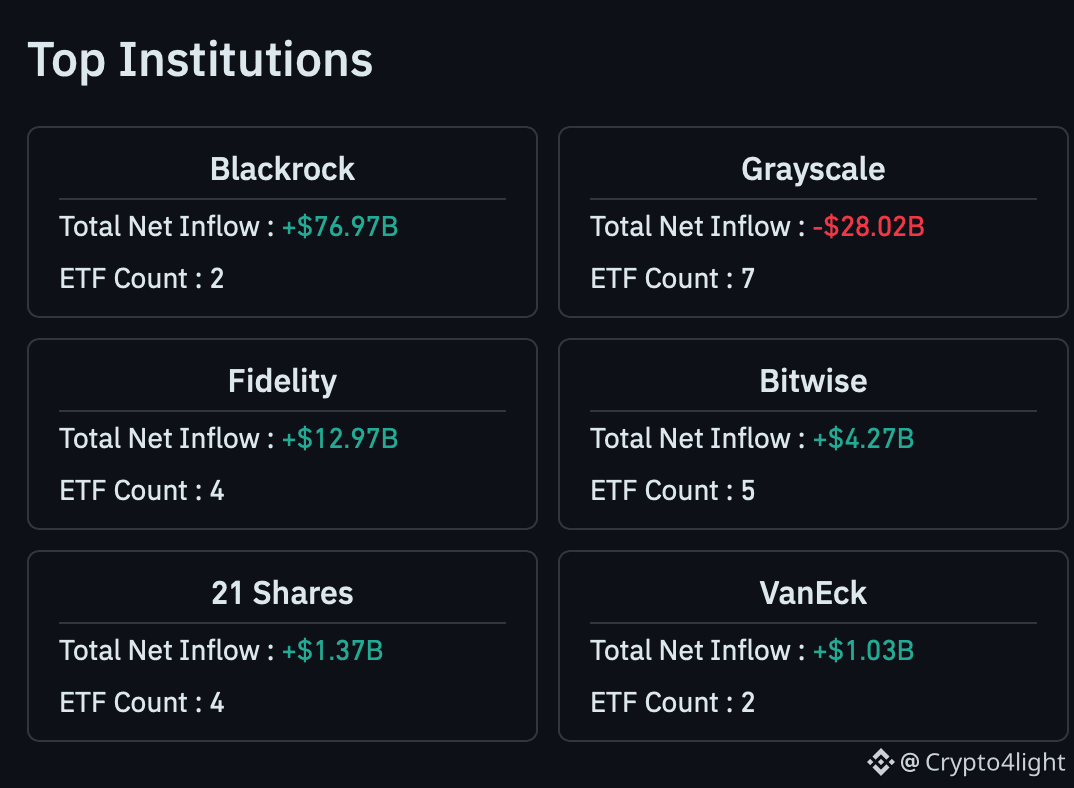Click the Top Institutions section heading
Image resolution: width=1074 pixels, height=788 pixels.
click(x=200, y=61)
